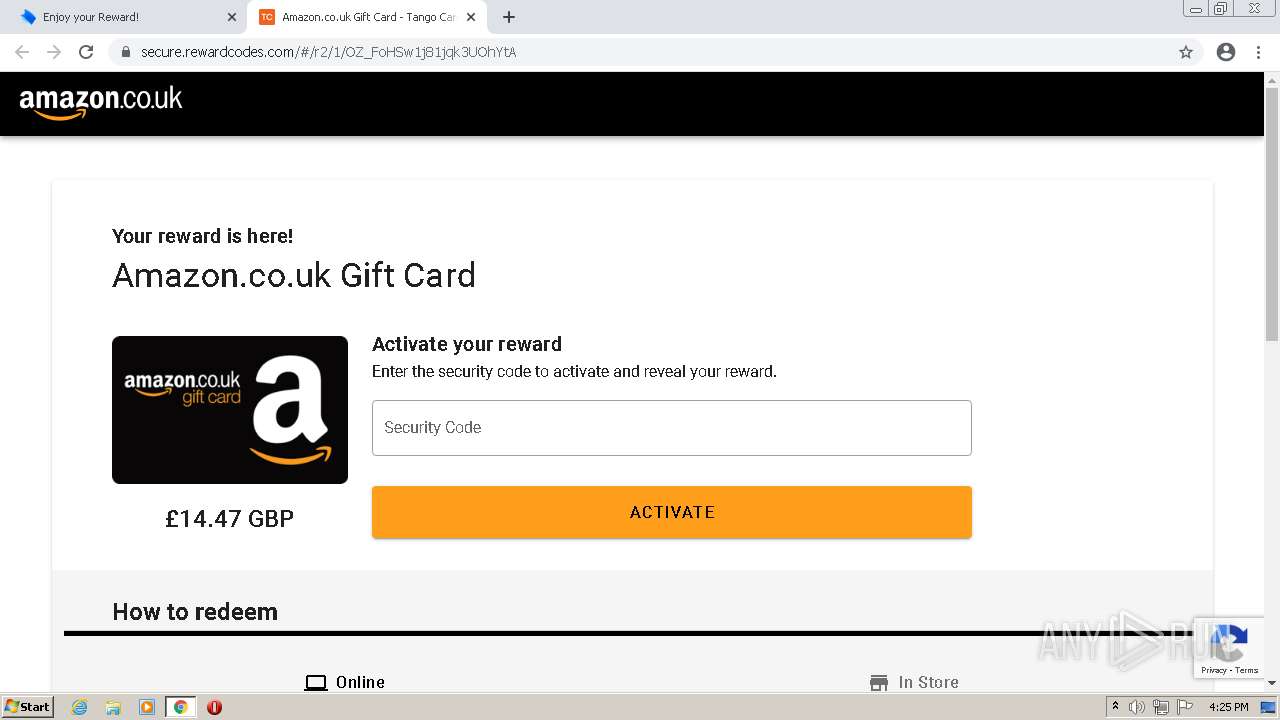The height and width of the screenshot is (720, 1280).
Task: Select the In Store redeem tab
Action: 914,682
